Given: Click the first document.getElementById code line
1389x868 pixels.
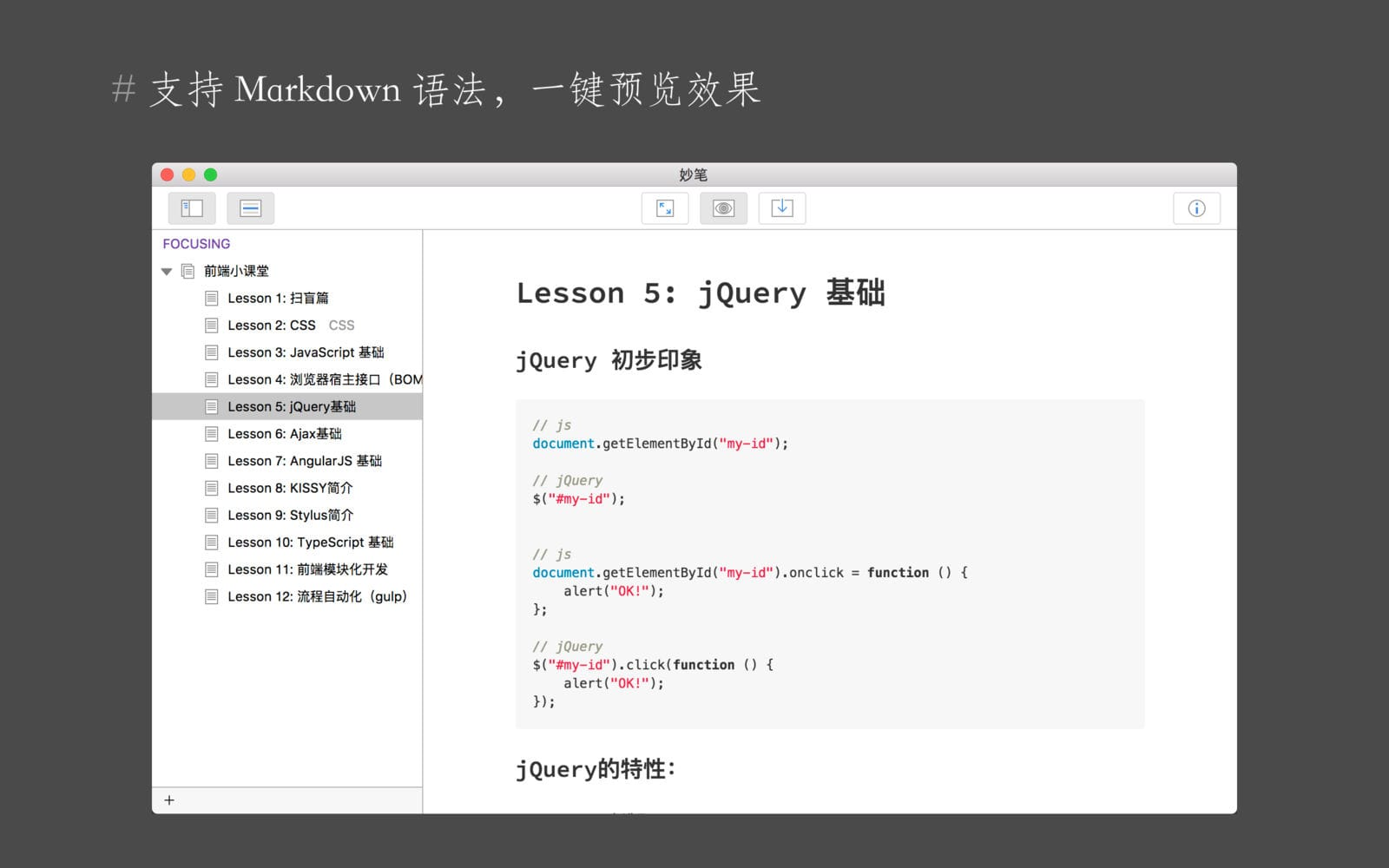Looking at the screenshot, I should [x=661, y=444].
